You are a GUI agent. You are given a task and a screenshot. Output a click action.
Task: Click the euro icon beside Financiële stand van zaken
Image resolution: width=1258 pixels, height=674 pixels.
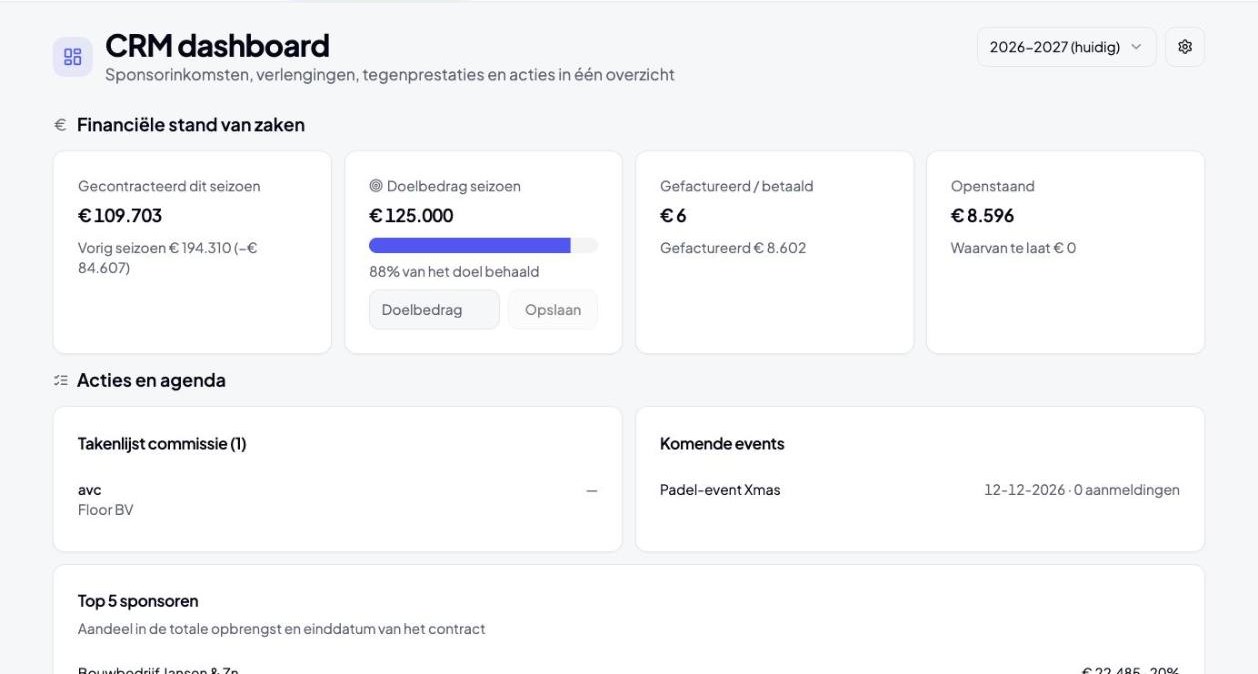60,125
